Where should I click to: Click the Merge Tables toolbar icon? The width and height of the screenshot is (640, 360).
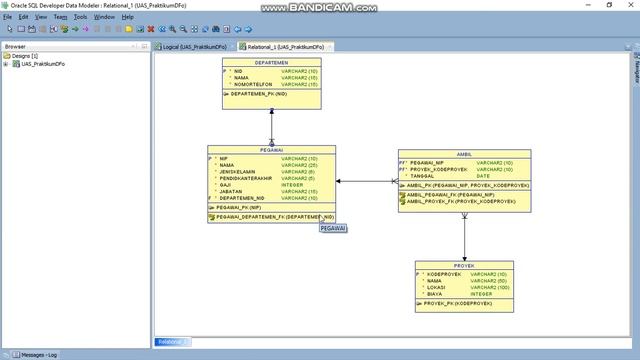(x=53, y=29)
